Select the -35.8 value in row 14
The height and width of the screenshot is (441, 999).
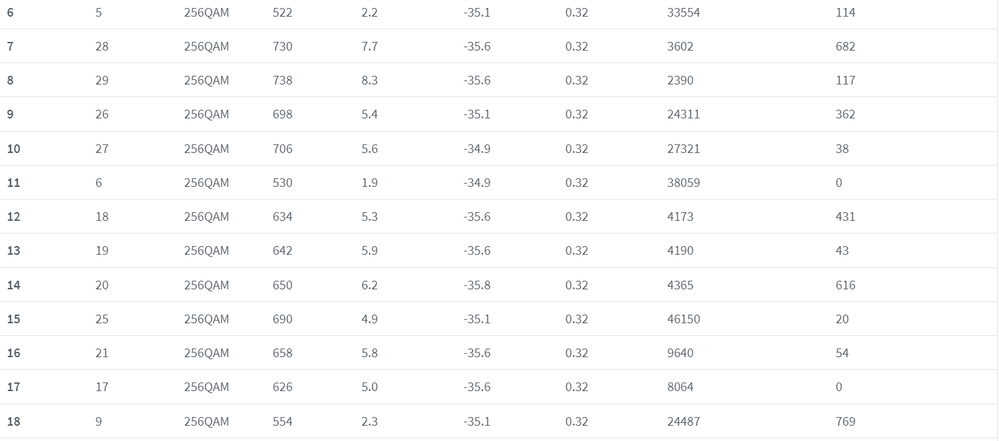(x=477, y=285)
